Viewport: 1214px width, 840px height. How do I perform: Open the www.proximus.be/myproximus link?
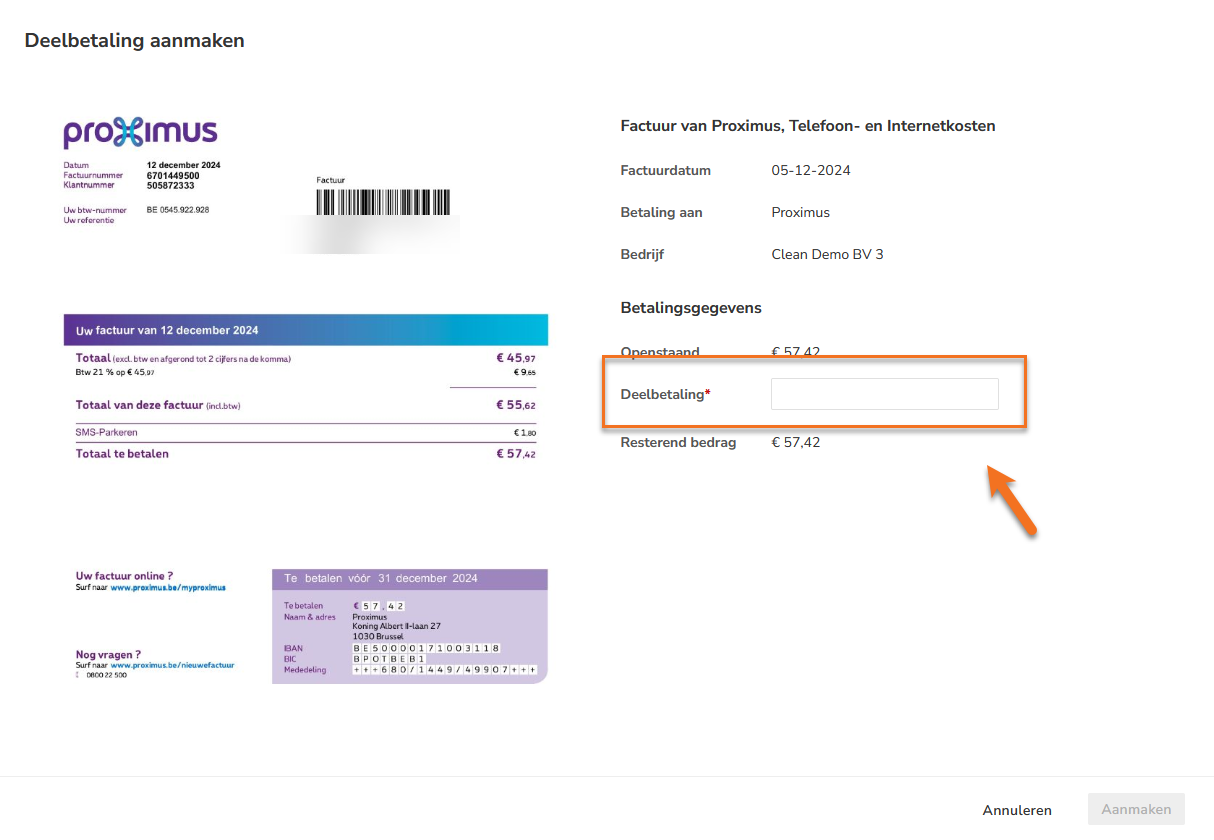[x=168, y=588]
